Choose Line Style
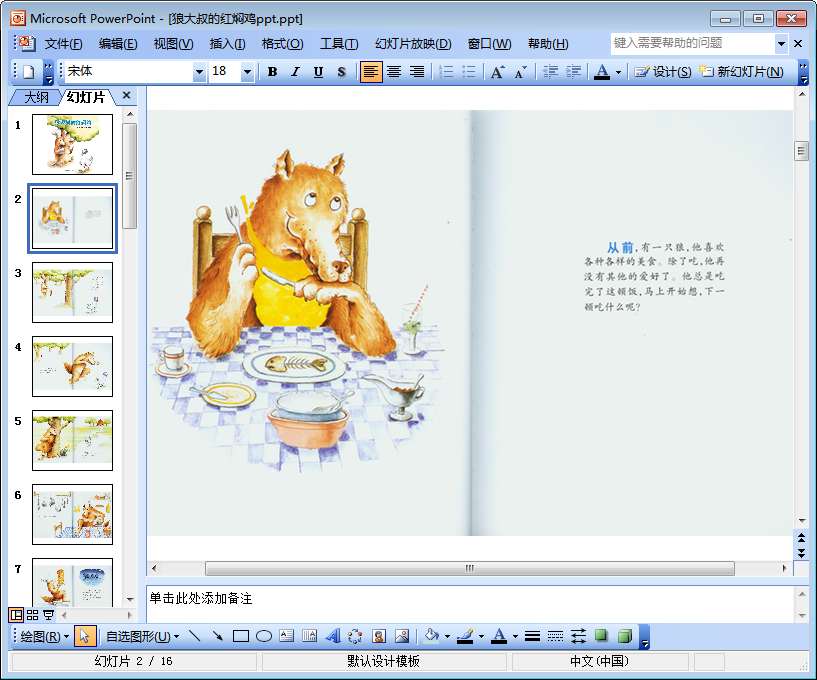Screen dimensions: 817x680 click(x=532, y=636)
